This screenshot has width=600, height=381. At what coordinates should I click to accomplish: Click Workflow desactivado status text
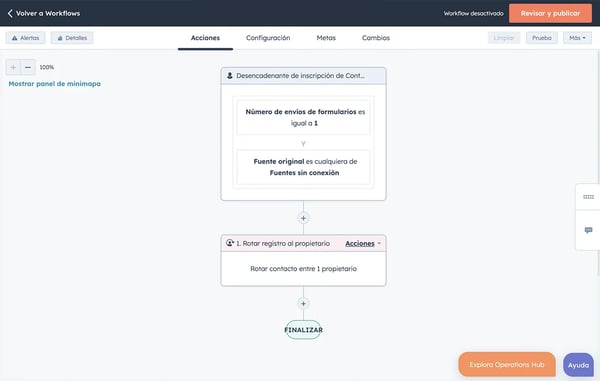coord(473,13)
